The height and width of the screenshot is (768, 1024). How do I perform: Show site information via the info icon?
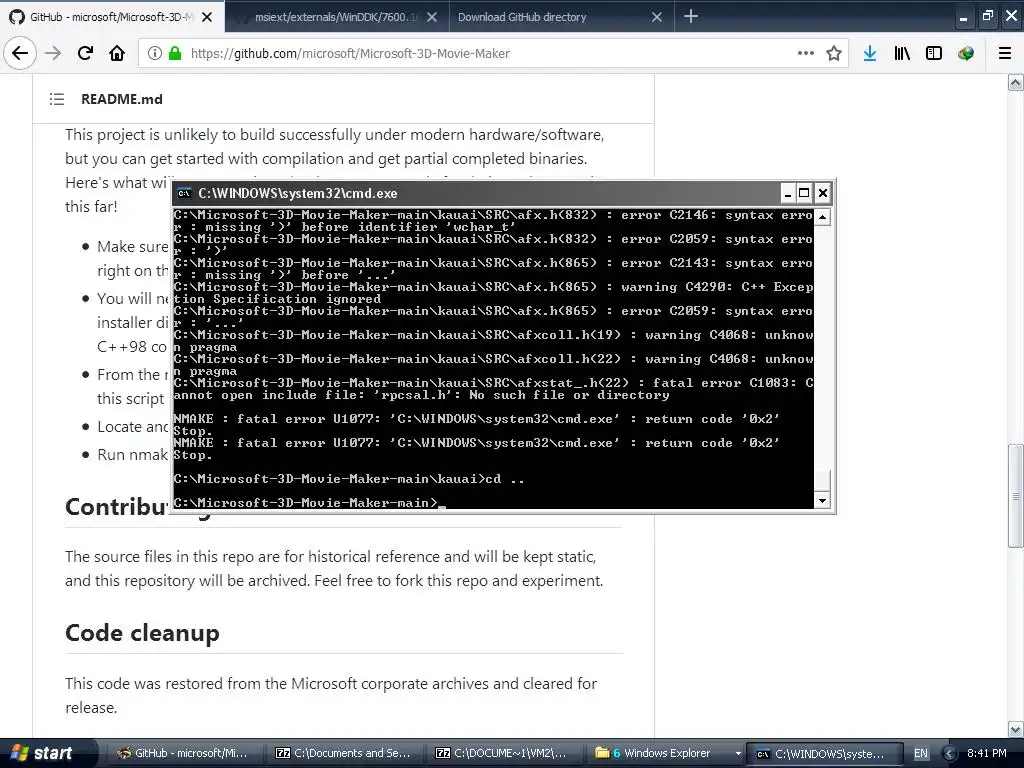[155, 53]
